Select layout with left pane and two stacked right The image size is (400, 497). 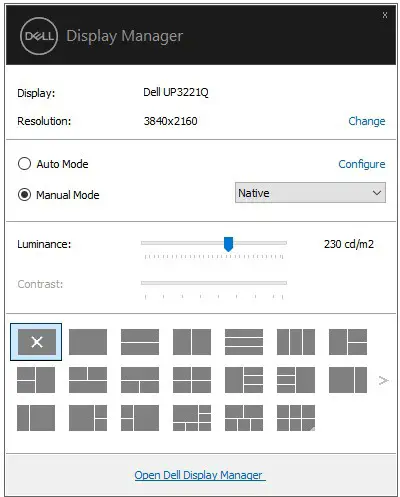coord(348,342)
